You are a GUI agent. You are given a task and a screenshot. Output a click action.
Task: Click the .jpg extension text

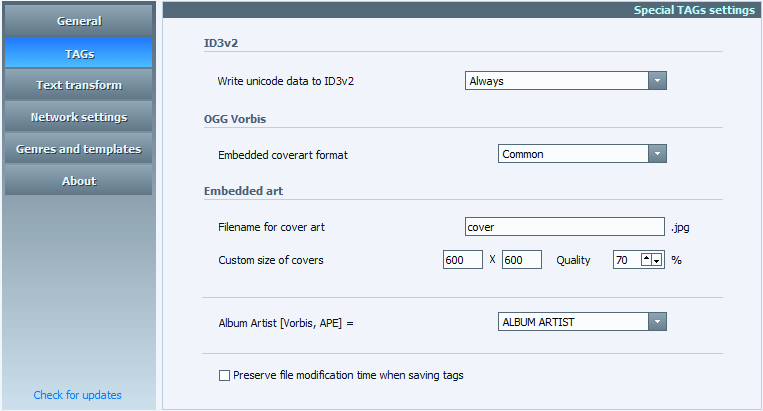(680, 228)
